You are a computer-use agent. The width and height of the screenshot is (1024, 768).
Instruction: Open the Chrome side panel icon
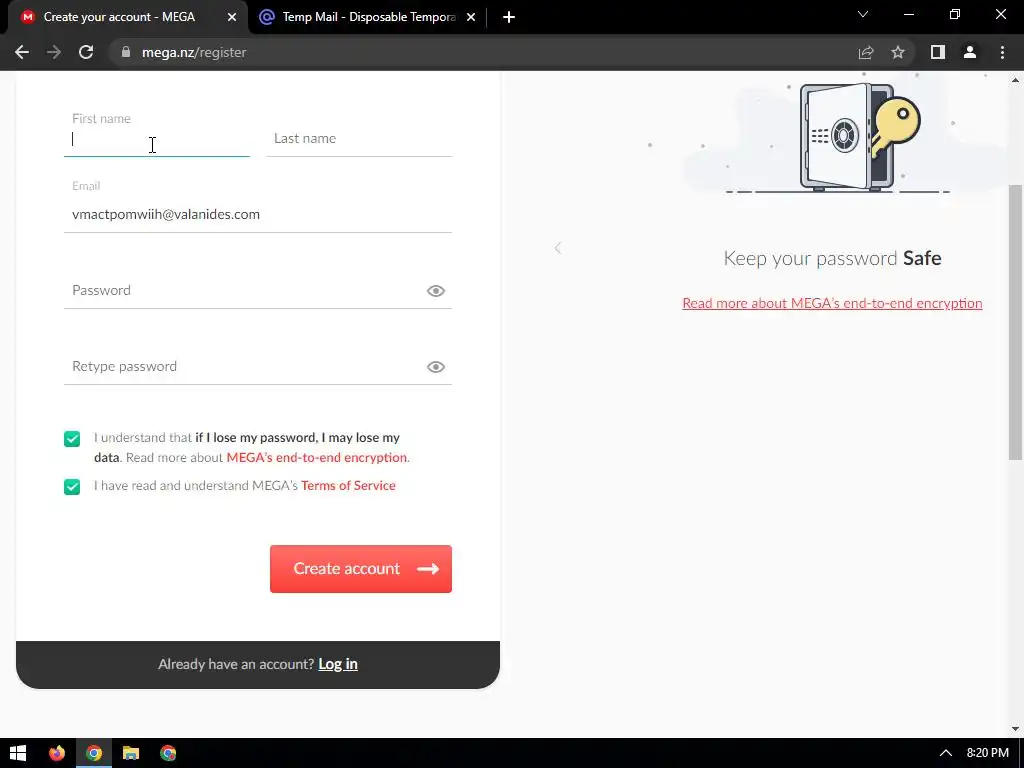pyautogui.click(x=938, y=52)
